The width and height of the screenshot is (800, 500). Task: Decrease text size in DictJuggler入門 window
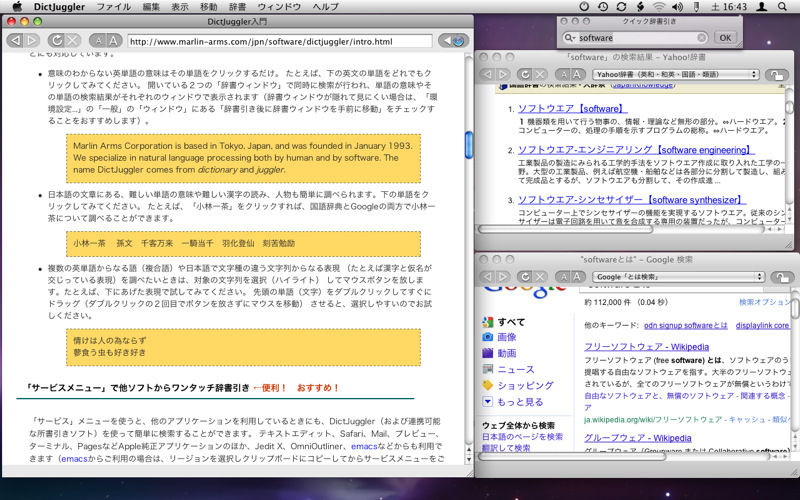click(98, 41)
